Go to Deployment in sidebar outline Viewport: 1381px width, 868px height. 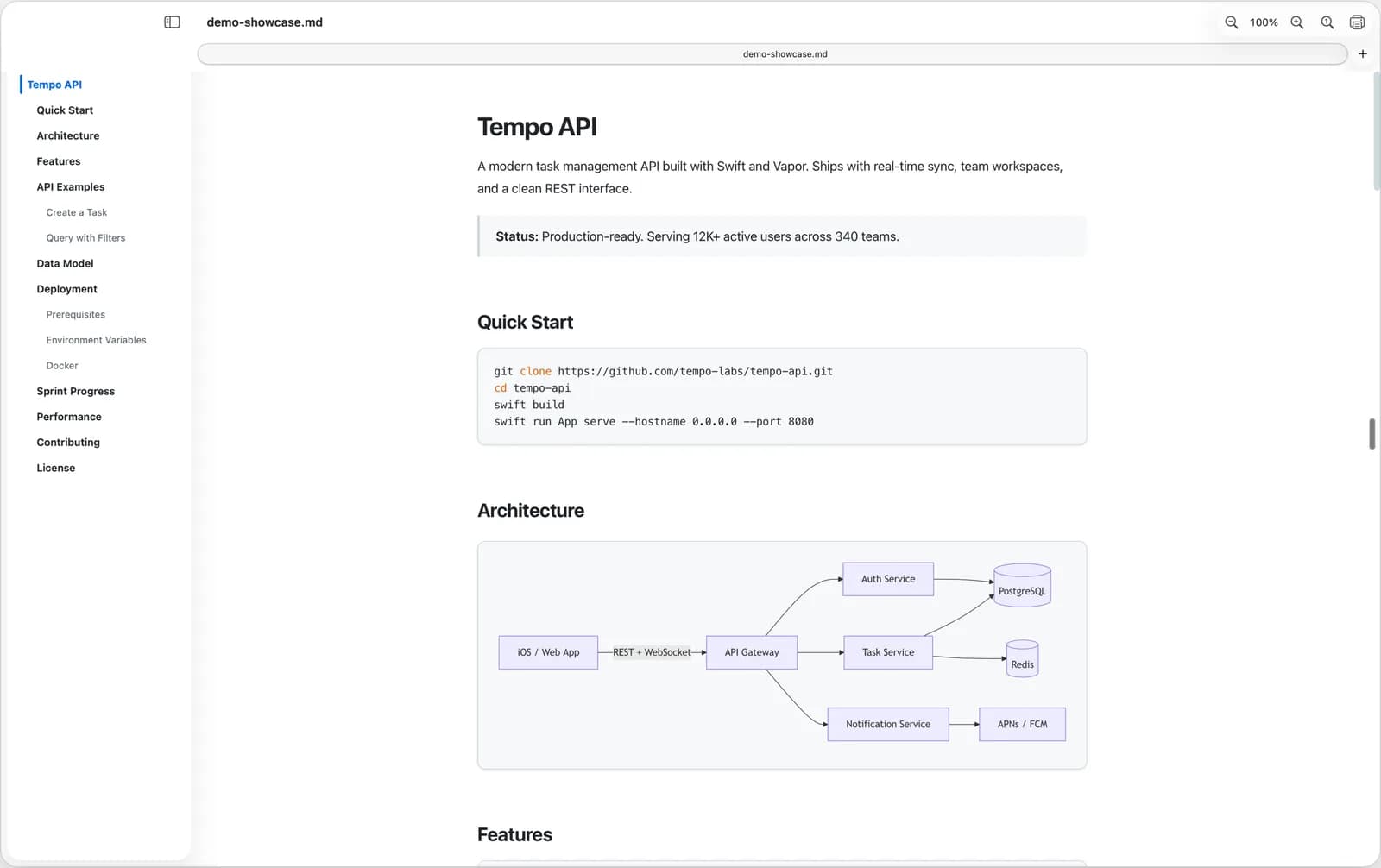point(66,289)
